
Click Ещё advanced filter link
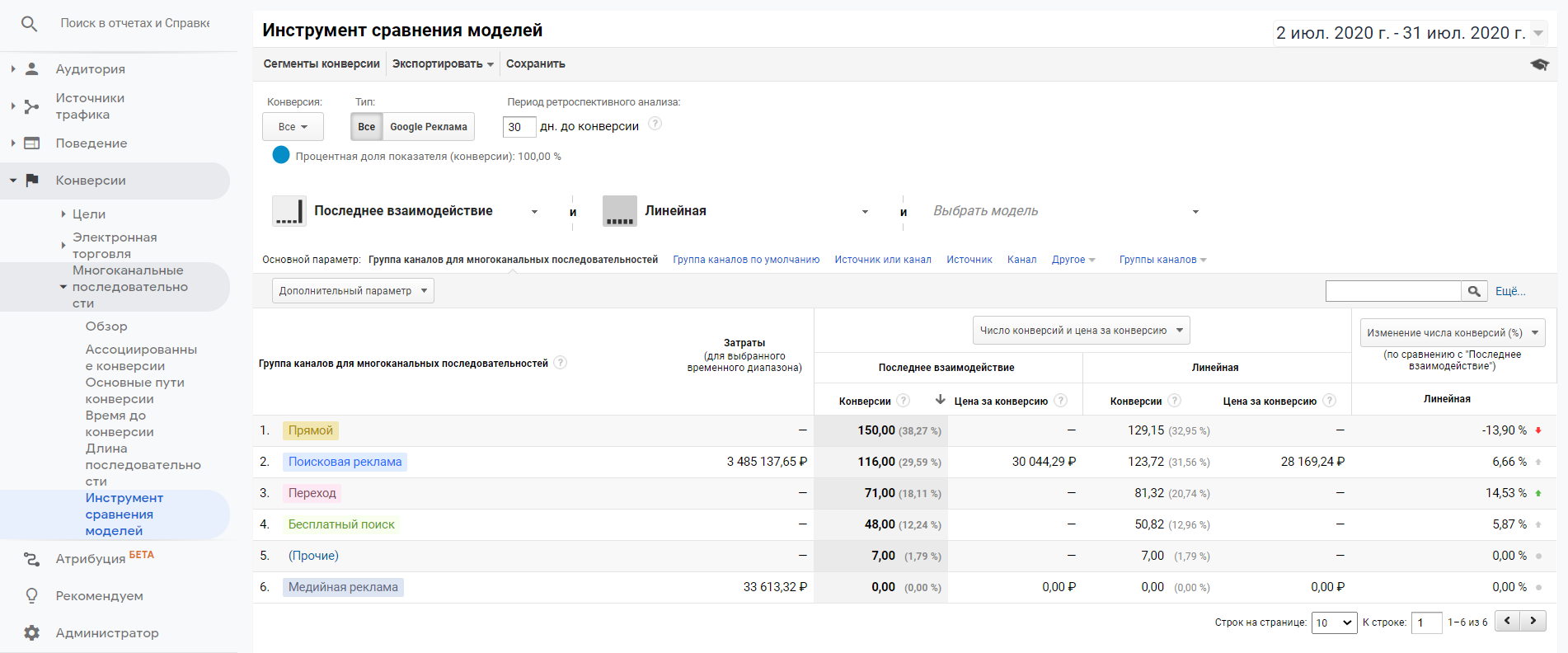click(x=1510, y=291)
